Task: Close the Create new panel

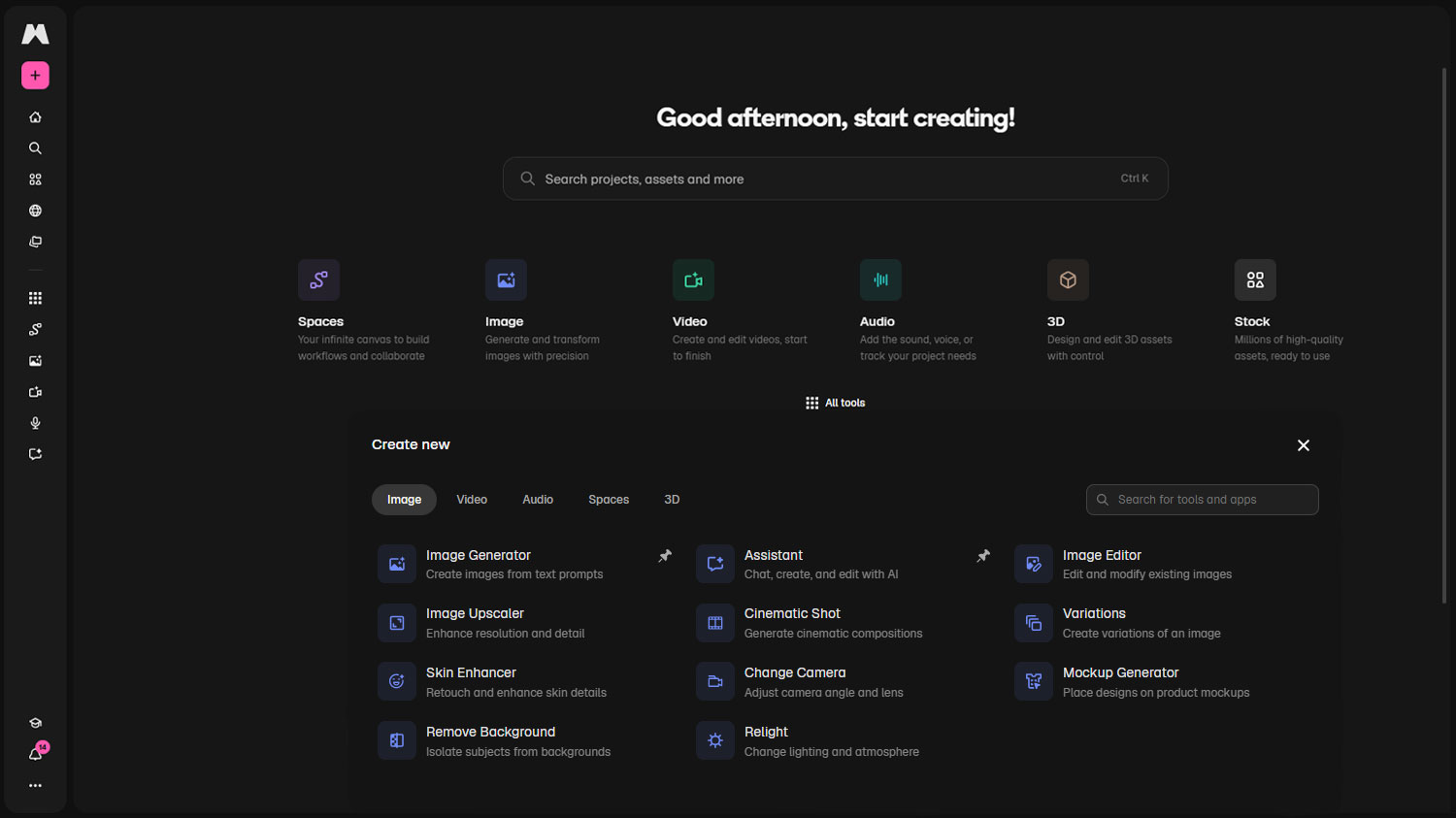Action: click(x=1304, y=445)
